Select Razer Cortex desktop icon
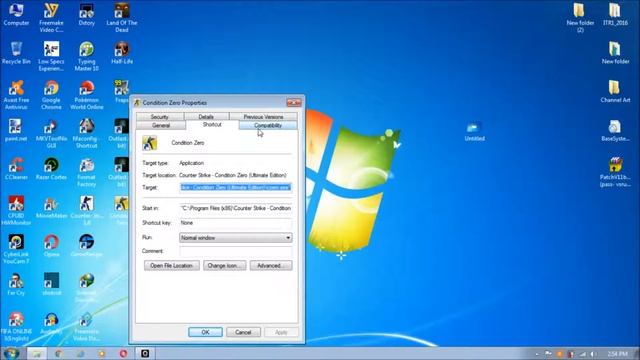This screenshot has height=360, width=640. [x=51, y=169]
